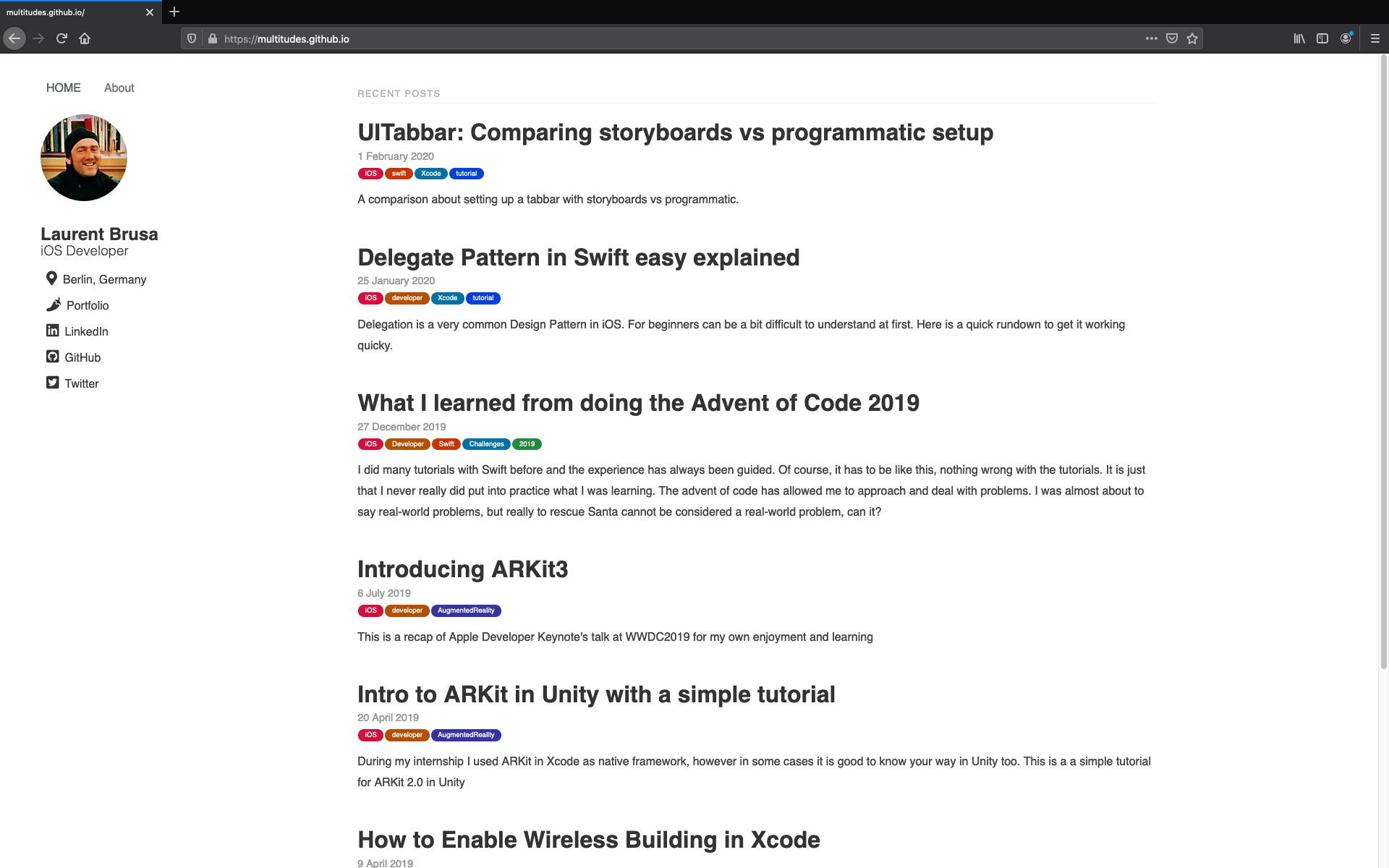The image size is (1389, 868).
Task: Open a new browser tab
Action: pos(174,12)
